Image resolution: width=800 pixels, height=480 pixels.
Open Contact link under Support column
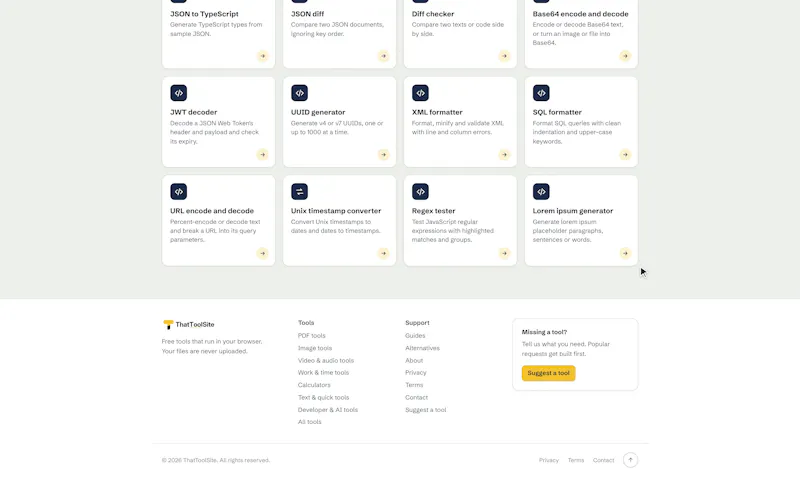(x=417, y=397)
